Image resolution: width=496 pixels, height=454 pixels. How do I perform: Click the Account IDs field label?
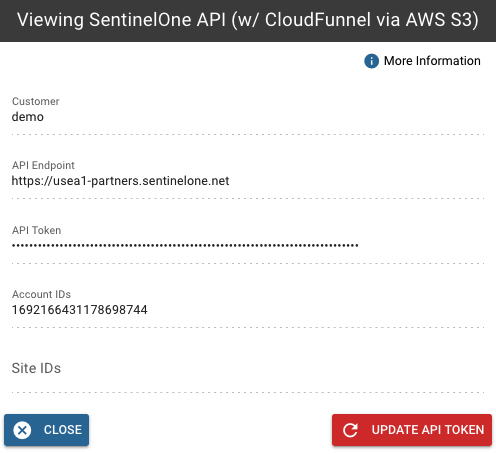pyautogui.click(x=41, y=294)
